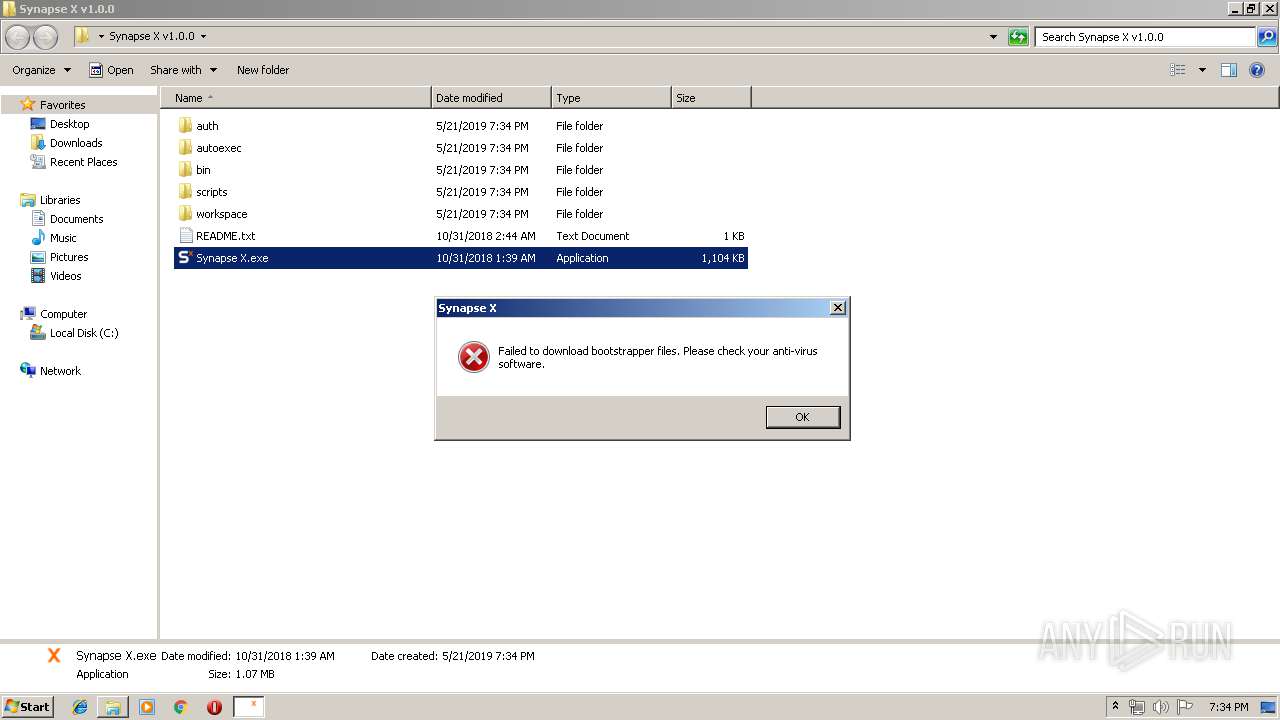The image size is (1280, 720).
Task: Open Downloads in the navigation pane
Action: [x=76, y=143]
